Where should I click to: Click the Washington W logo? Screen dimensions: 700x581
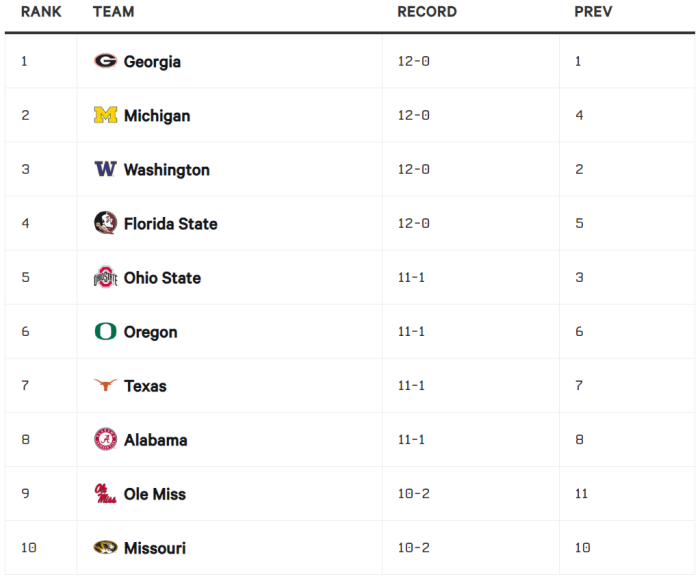(x=105, y=169)
